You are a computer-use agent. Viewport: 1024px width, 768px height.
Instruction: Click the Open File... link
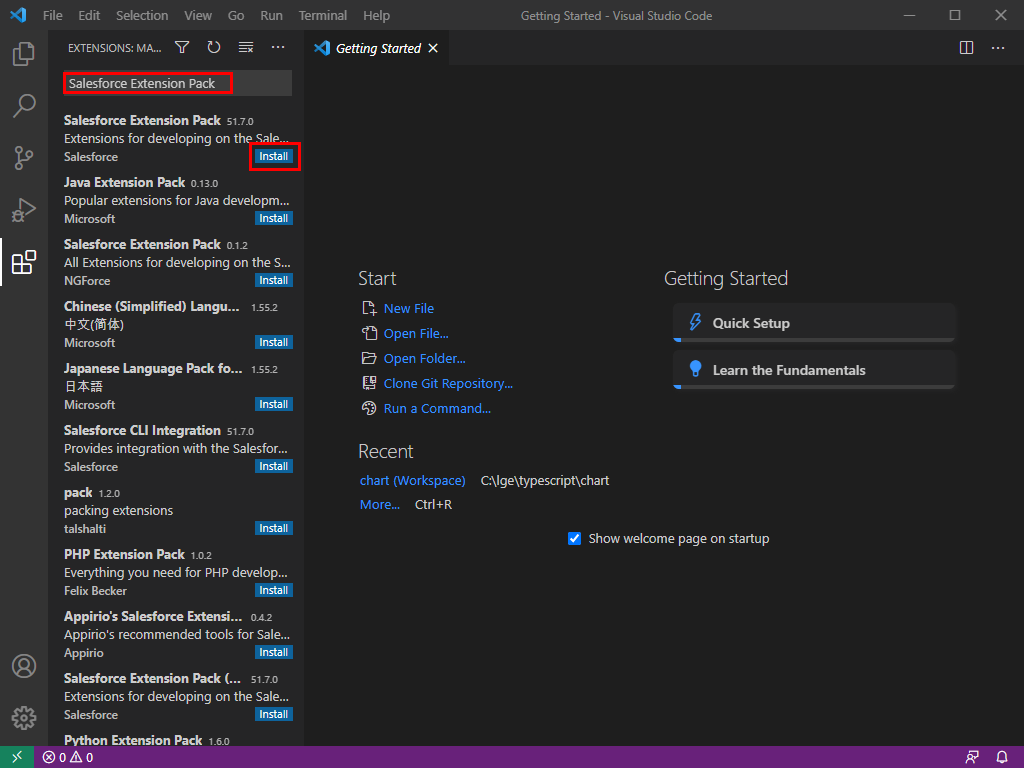click(416, 334)
